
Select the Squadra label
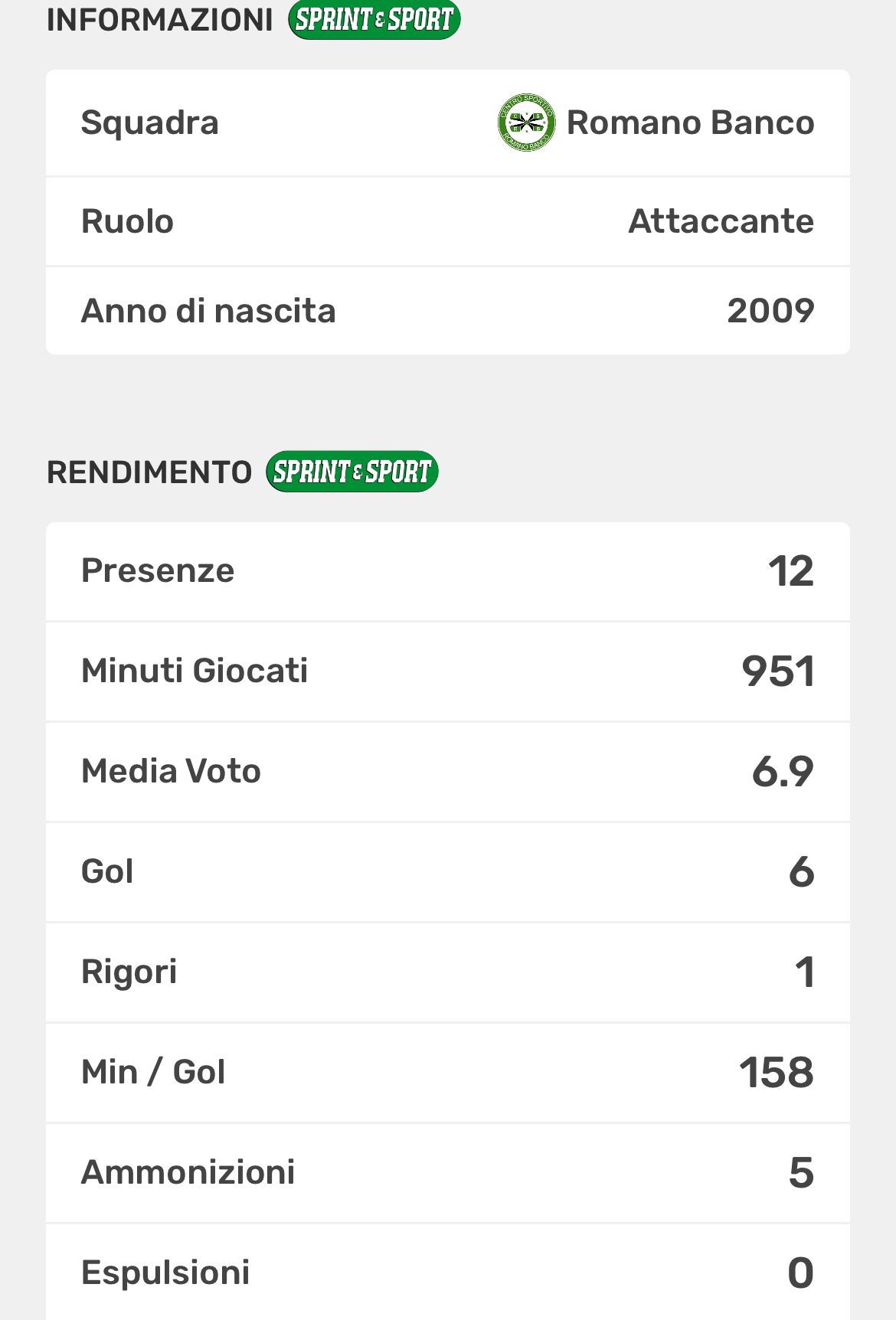click(150, 123)
